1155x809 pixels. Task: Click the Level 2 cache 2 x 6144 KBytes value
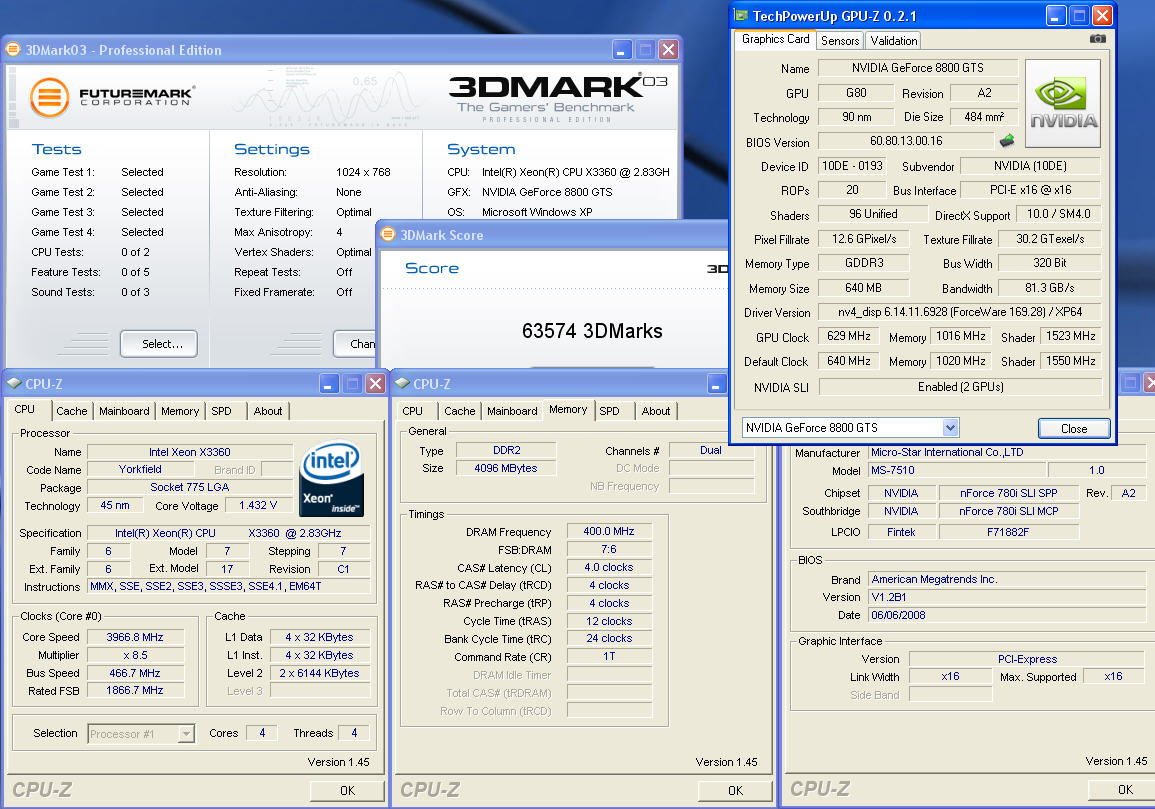click(x=320, y=673)
